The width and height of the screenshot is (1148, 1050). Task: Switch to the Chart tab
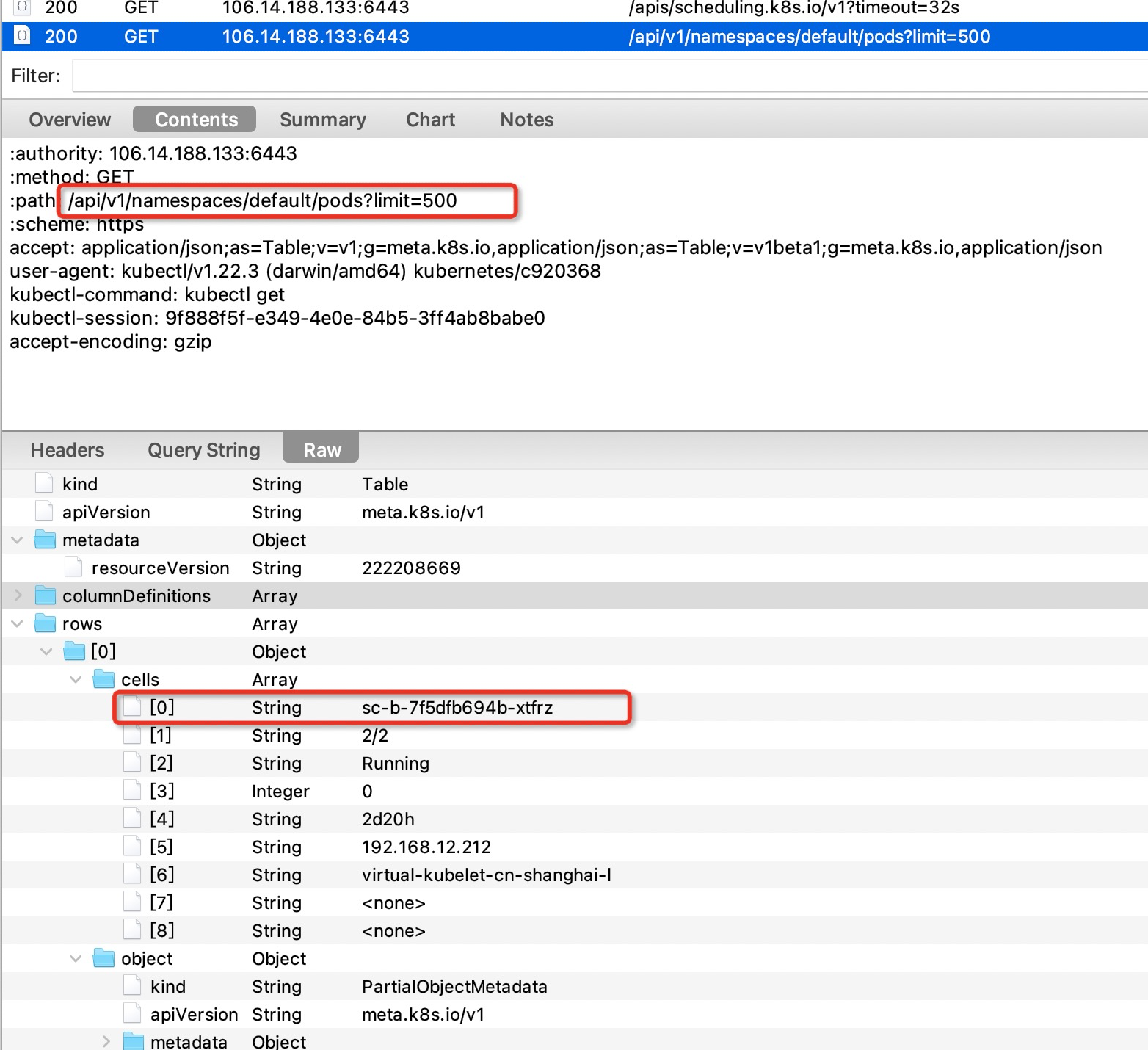pyautogui.click(x=430, y=120)
